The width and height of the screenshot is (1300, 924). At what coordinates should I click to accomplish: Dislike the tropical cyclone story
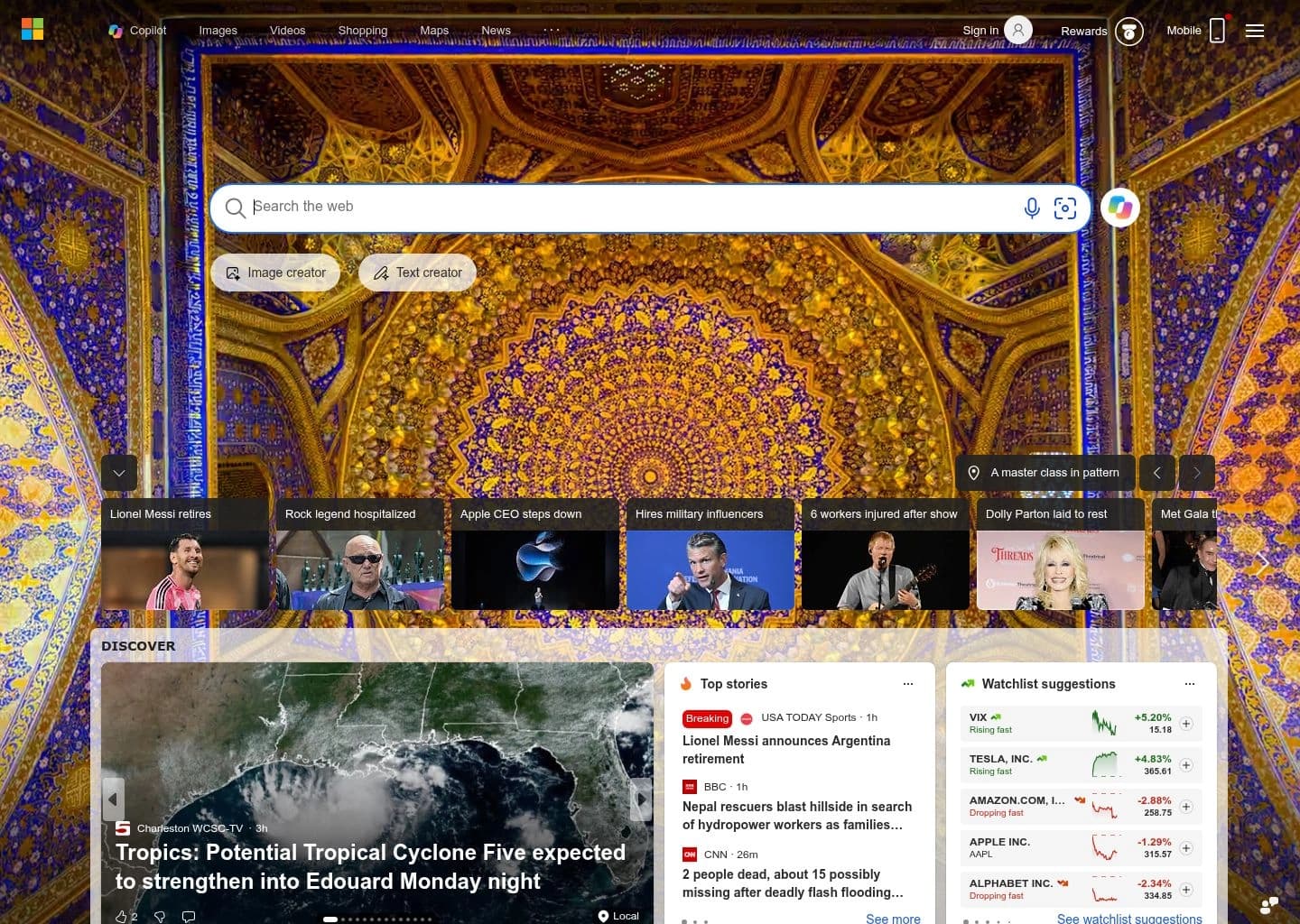point(160,916)
